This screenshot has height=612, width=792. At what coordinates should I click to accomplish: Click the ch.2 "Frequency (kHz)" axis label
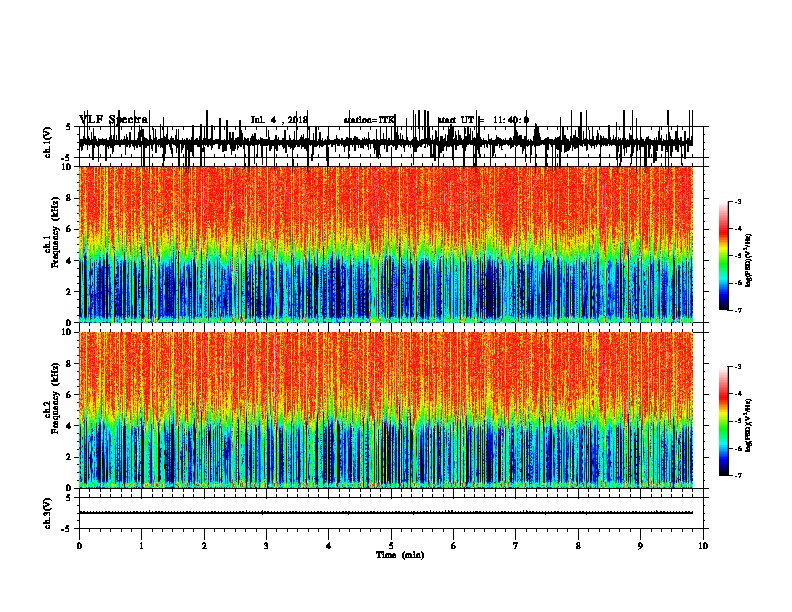pyautogui.click(x=55, y=398)
